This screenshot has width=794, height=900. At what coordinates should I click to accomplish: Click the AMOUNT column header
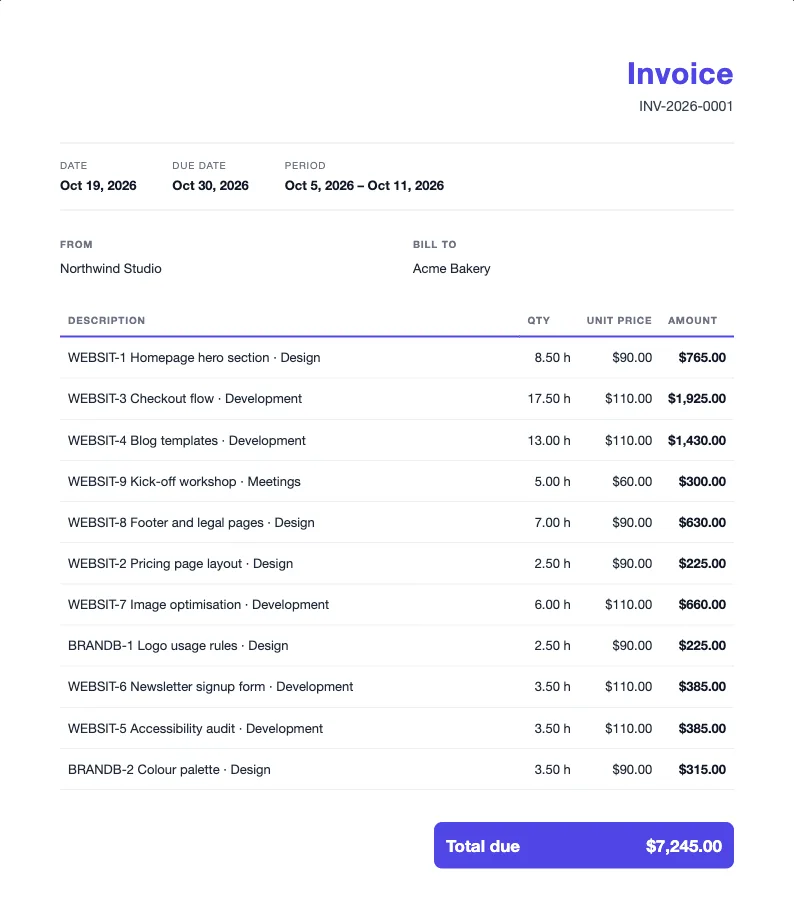coord(692,320)
